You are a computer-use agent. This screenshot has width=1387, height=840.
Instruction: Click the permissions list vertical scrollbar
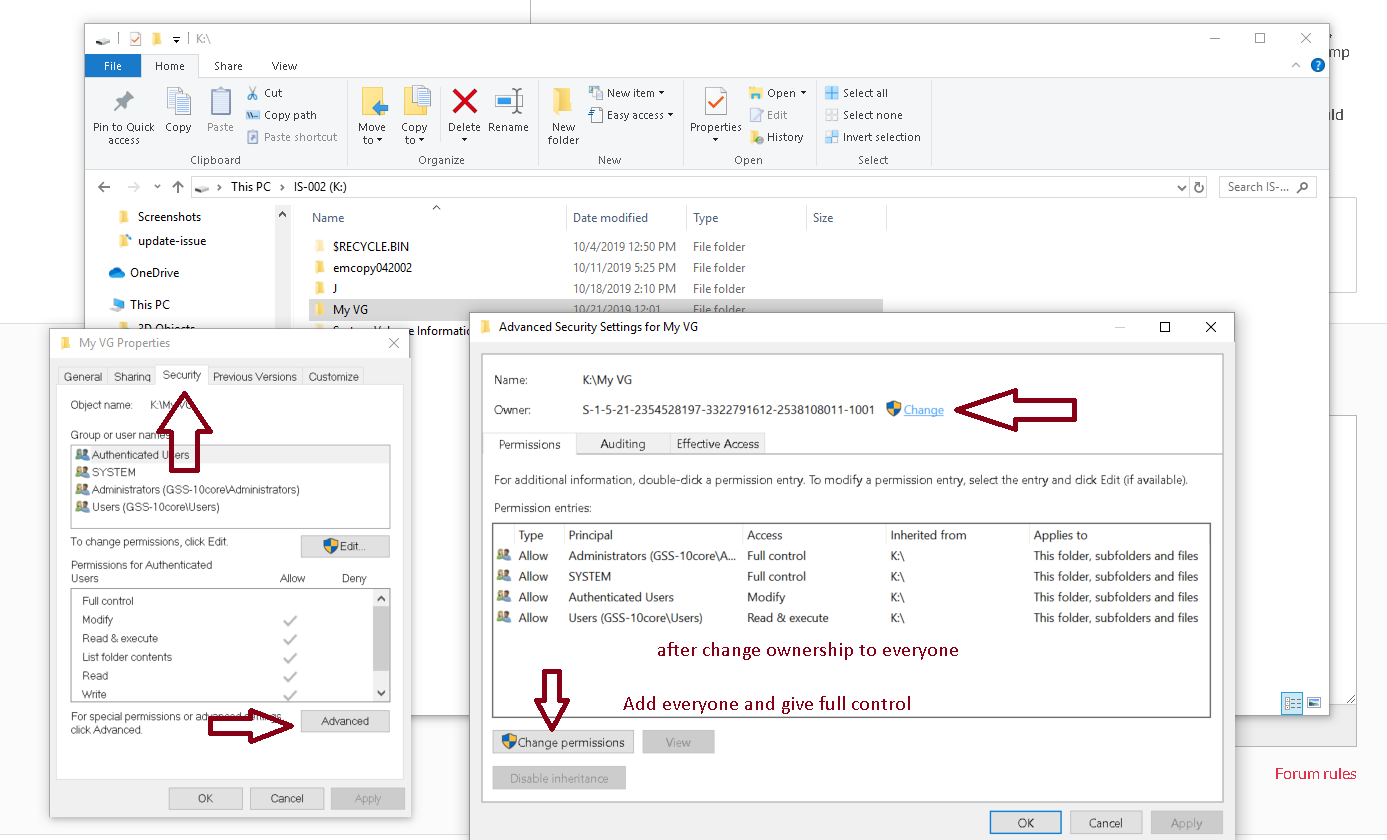tap(380, 640)
